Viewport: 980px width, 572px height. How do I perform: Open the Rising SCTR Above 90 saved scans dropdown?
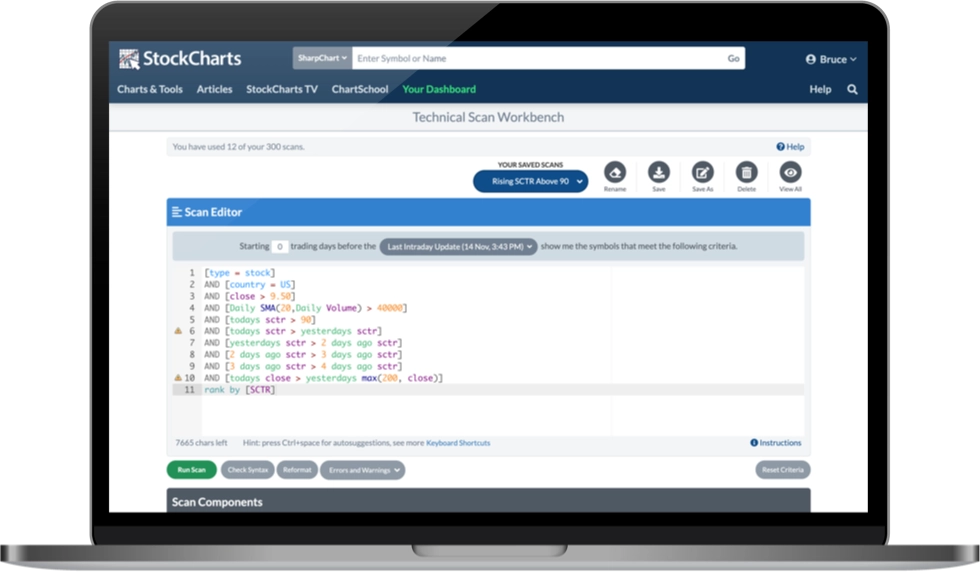(x=530, y=181)
